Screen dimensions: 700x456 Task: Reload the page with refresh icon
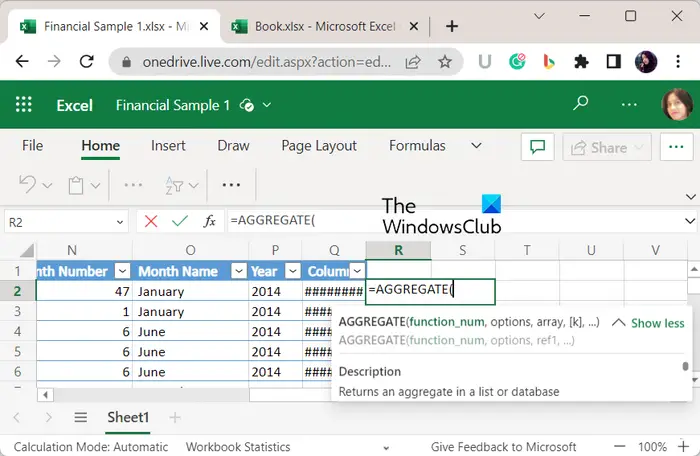(x=87, y=61)
